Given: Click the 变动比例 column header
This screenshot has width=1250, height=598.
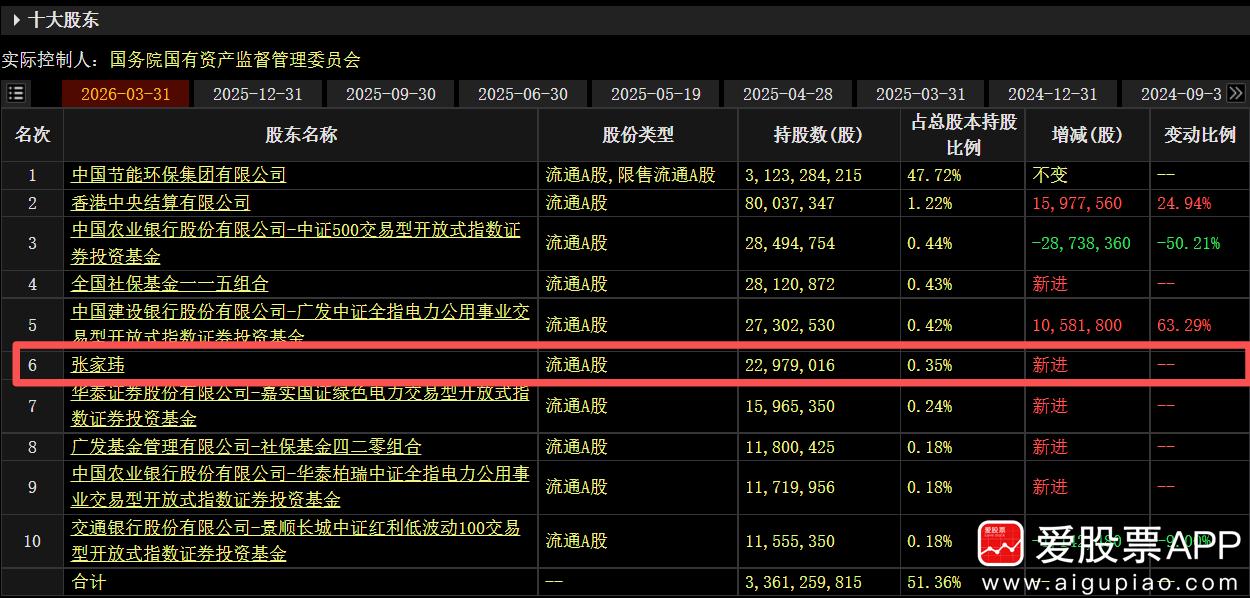Looking at the screenshot, I should point(1200,135).
